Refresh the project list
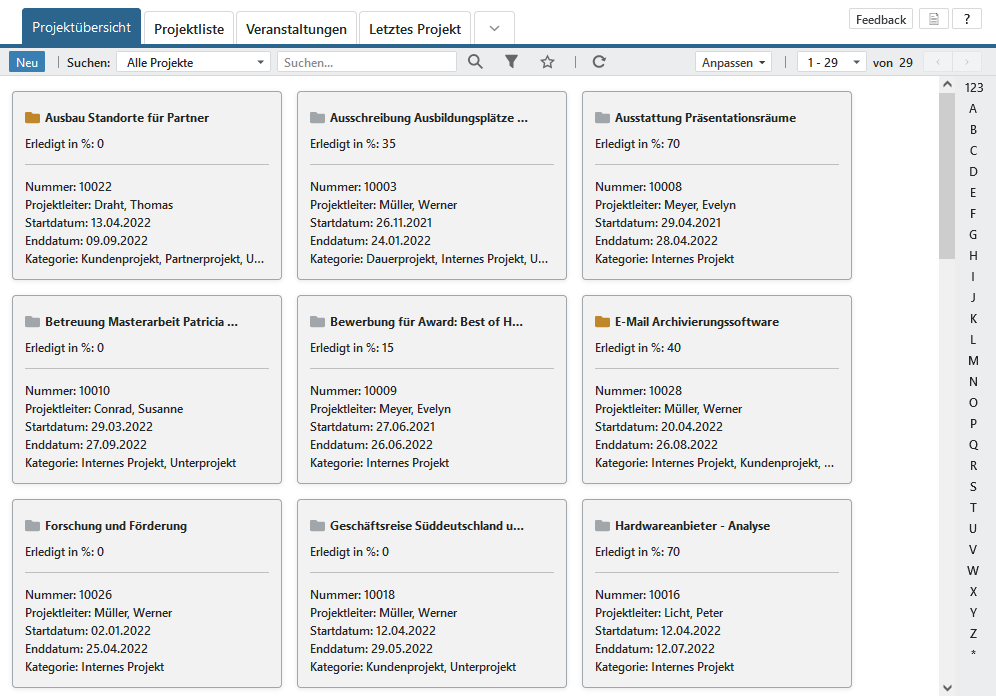This screenshot has height=696, width=996. click(x=599, y=62)
